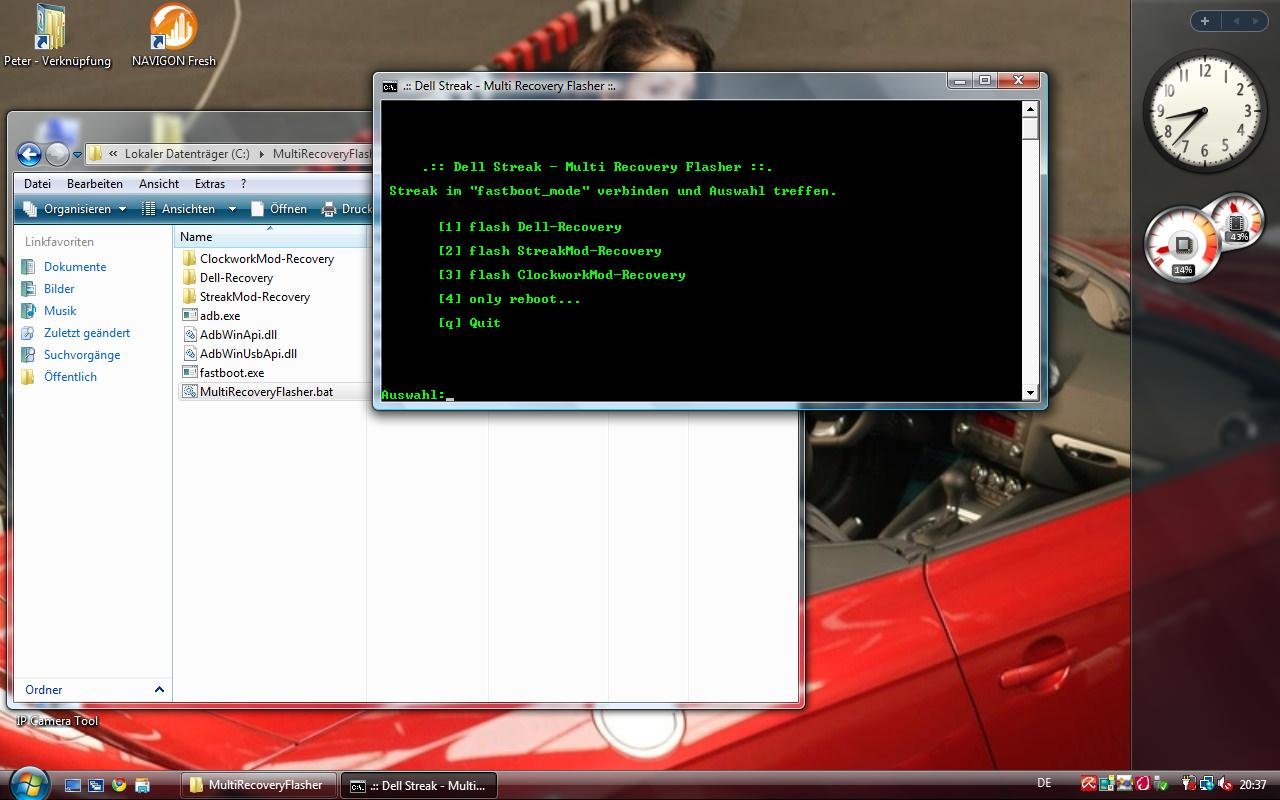Select the AdbWinUsbApi.dll file
Viewport: 1280px width, 800px height.
[239, 354]
